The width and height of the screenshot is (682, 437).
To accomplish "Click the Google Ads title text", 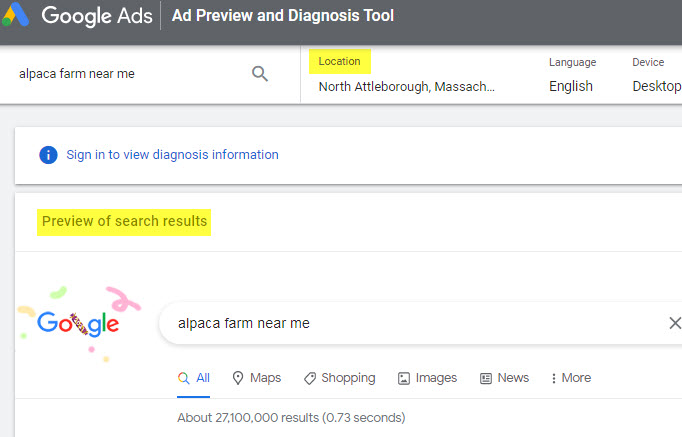I will coord(96,16).
